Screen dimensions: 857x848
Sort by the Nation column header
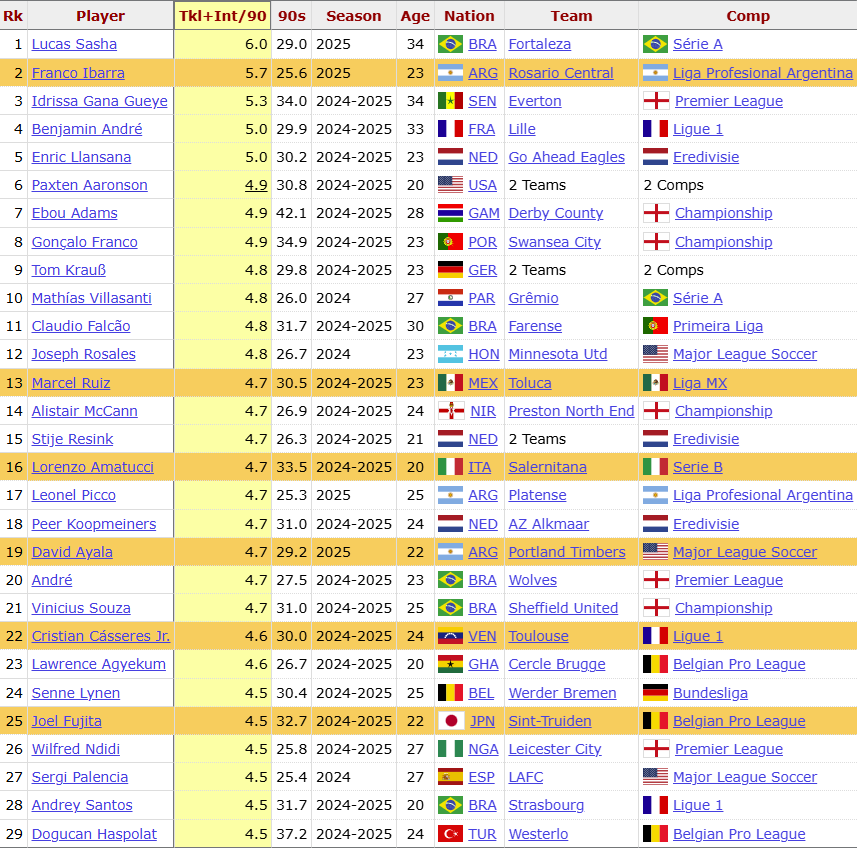coord(469,16)
